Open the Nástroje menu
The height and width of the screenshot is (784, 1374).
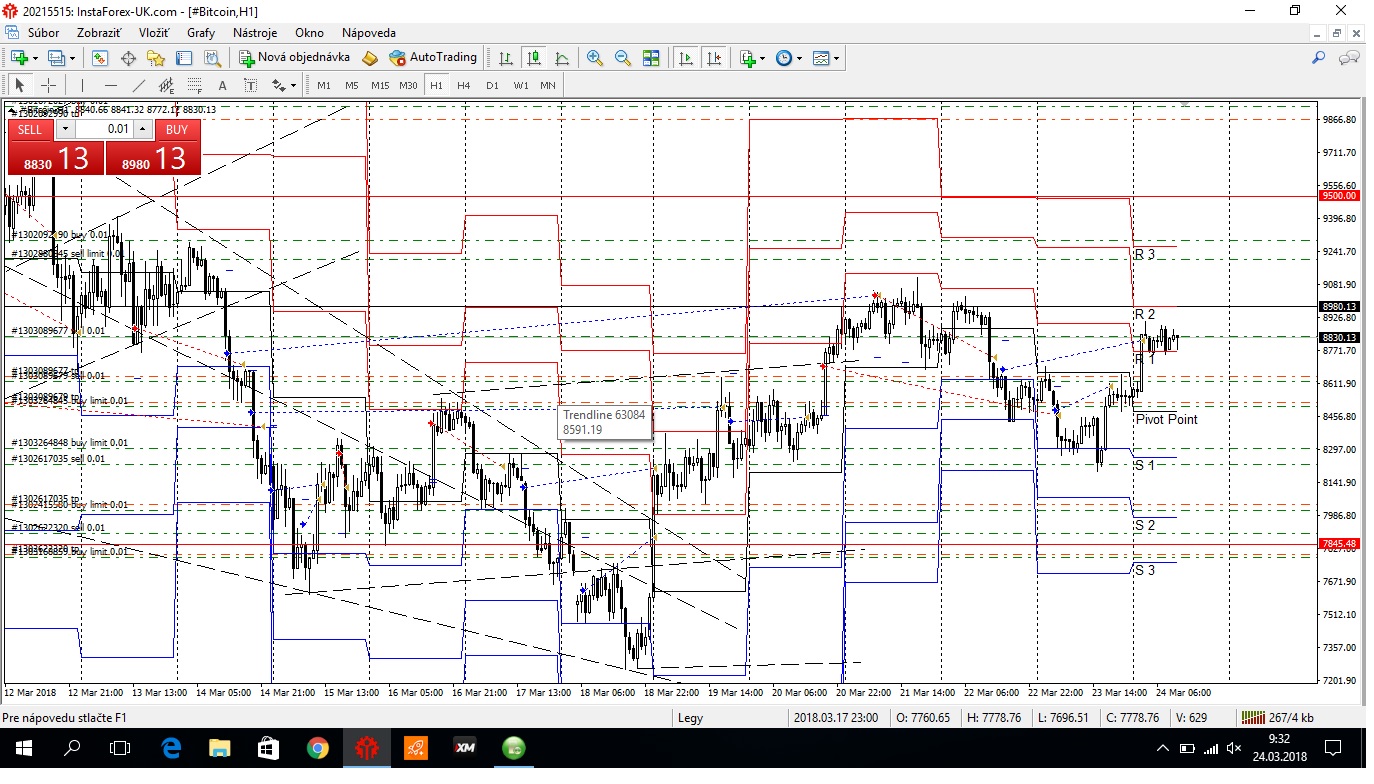[255, 33]
